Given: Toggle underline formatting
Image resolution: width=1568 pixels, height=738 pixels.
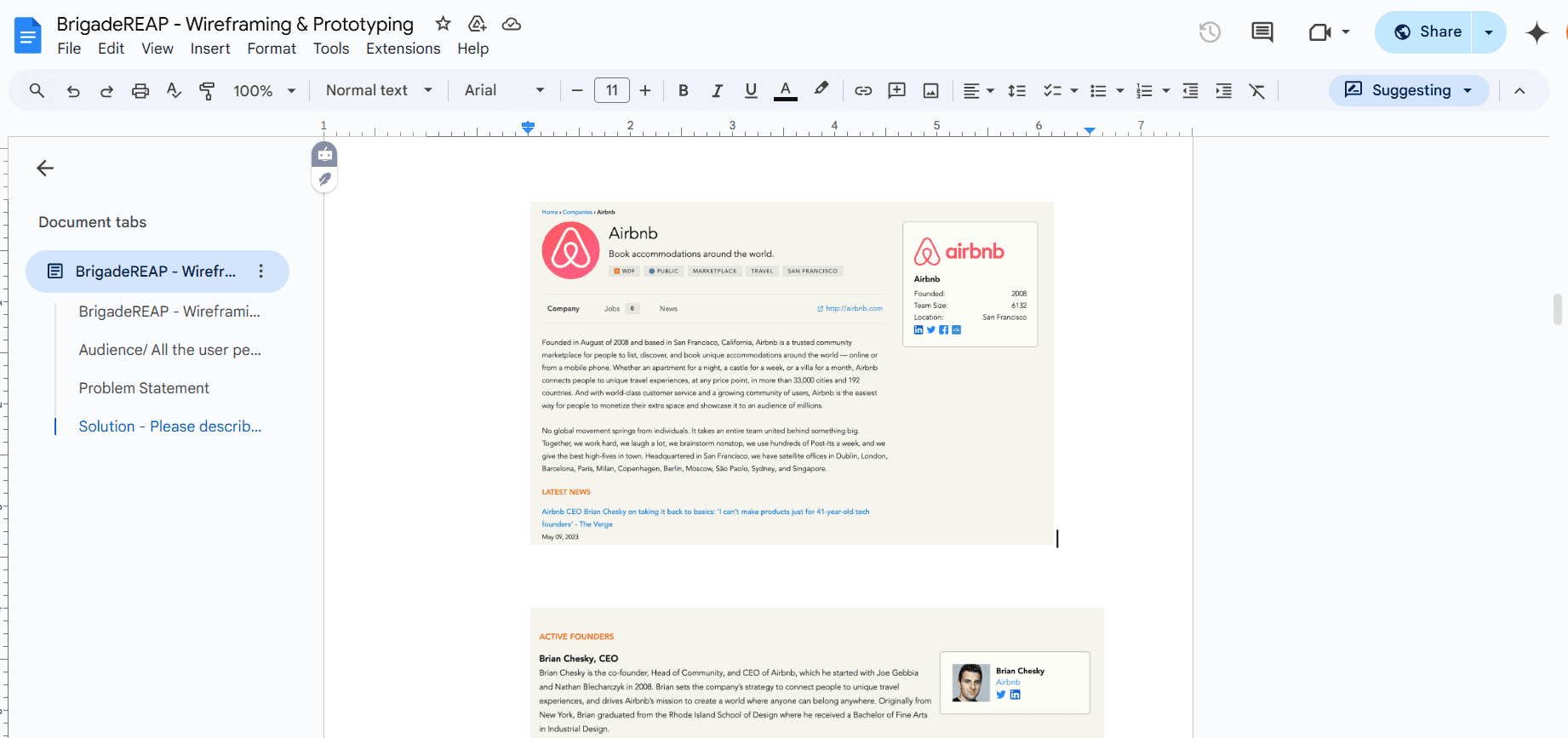Looking at the screenshot, I should click(x=750, y=90).
